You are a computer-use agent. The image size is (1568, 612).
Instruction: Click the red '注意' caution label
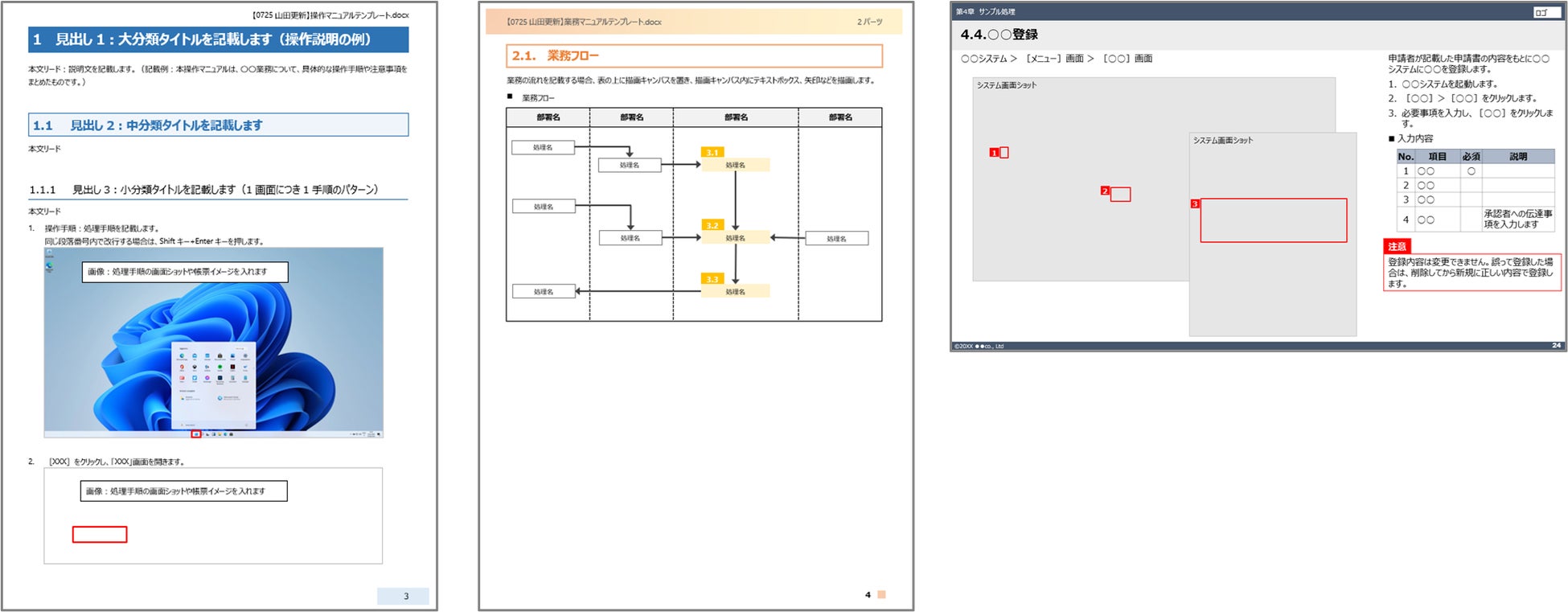[x=1397, y=247]
